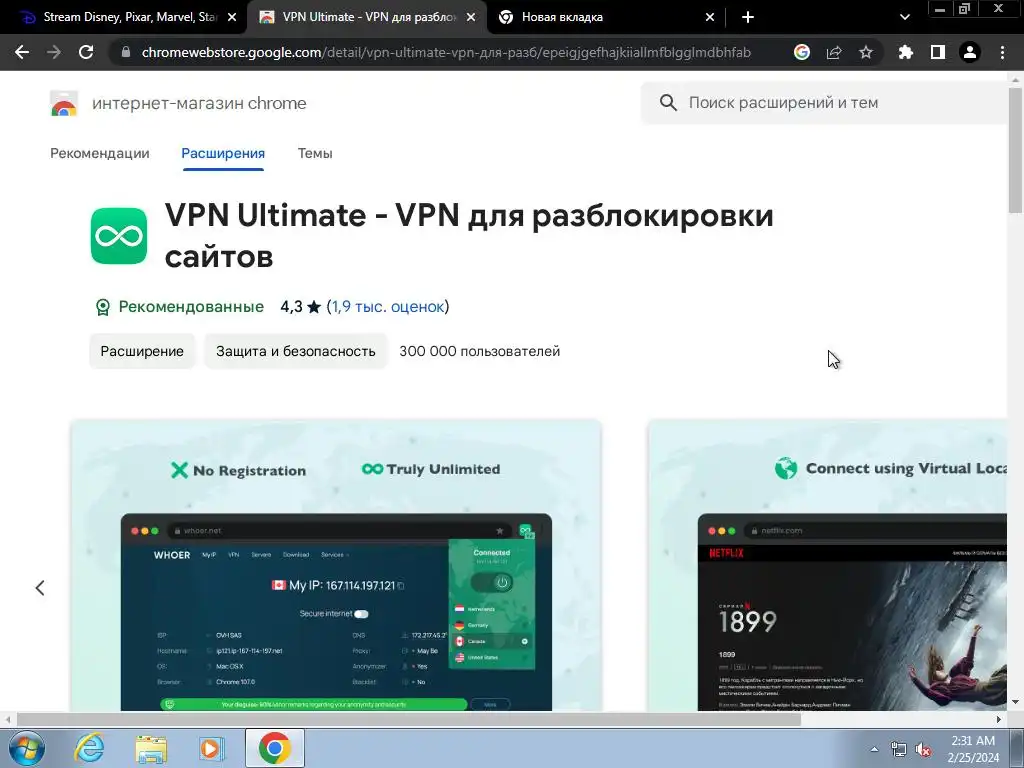Launch Internet Explorer from taskbar
Screen dimensions: 1024x768
pos(89,748)
